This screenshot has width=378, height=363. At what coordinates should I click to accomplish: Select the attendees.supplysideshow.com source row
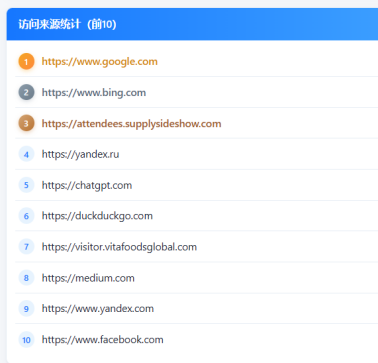131,124
